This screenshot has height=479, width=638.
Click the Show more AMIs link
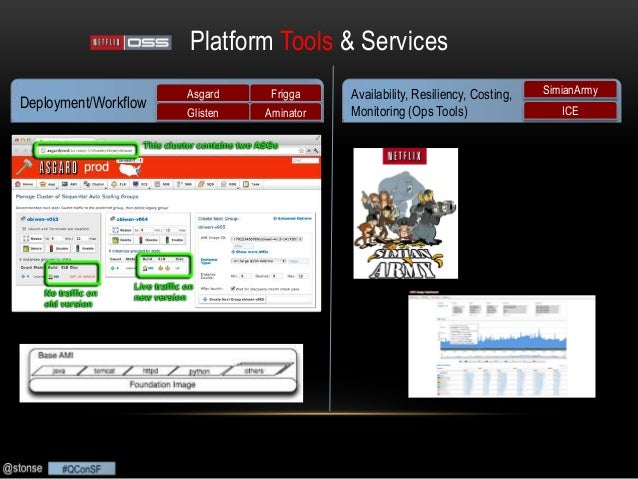249,252
